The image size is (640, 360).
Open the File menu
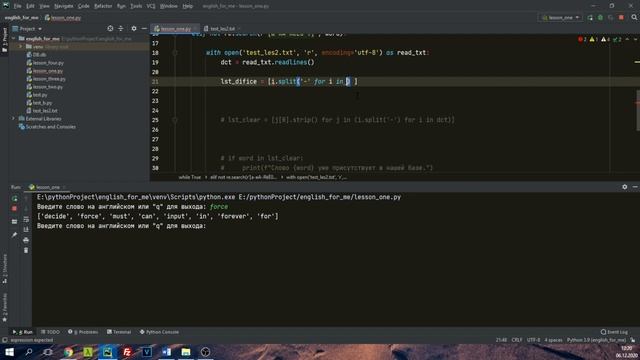coord(17,6)
